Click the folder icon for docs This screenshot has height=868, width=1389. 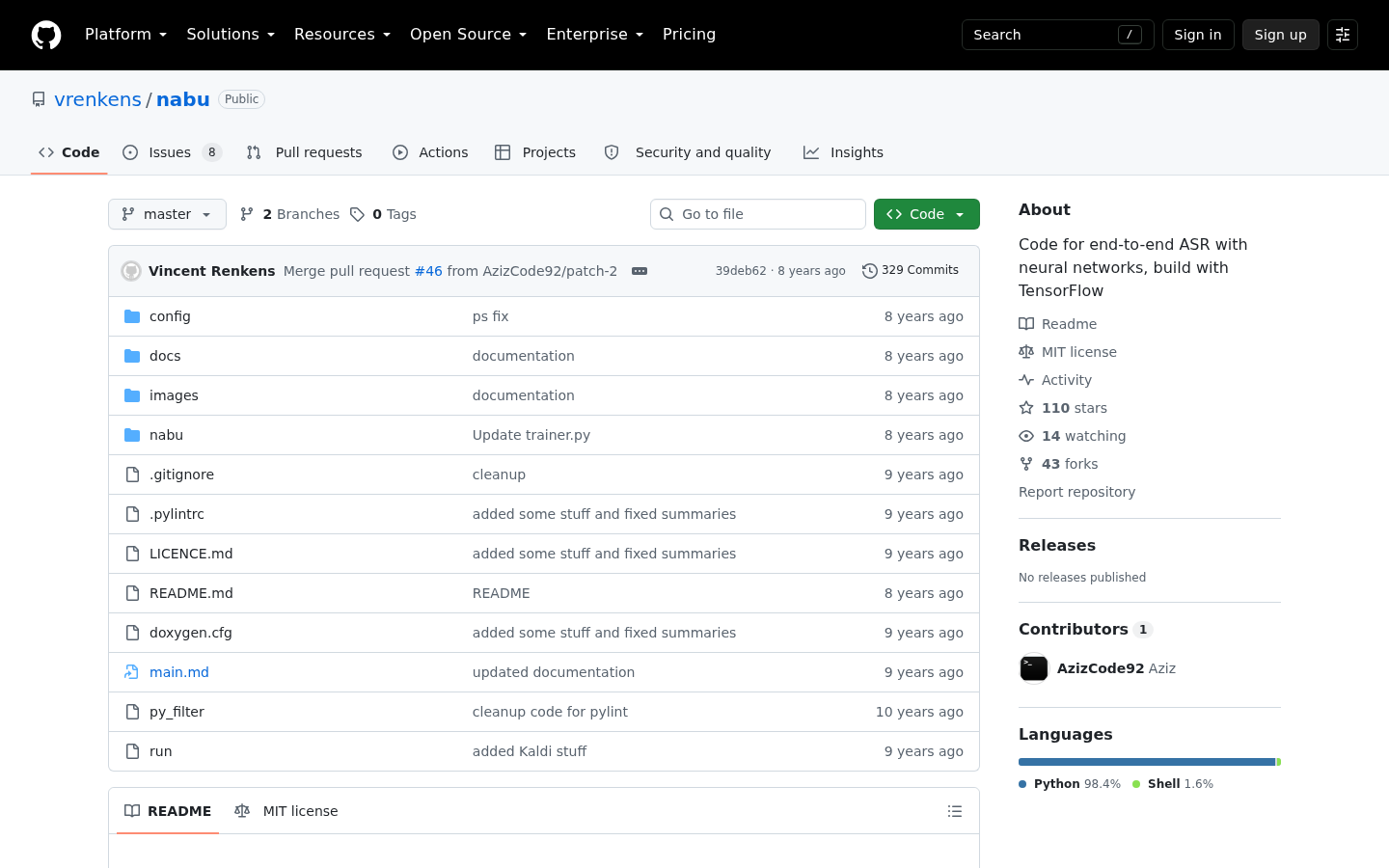[x=132, y=356]
